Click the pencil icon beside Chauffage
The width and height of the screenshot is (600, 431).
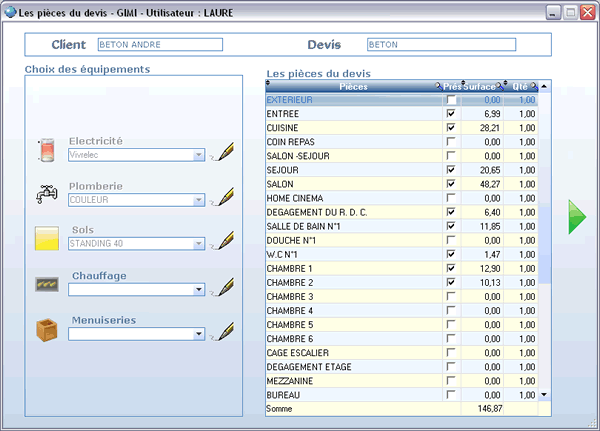[x=227, y=287]
